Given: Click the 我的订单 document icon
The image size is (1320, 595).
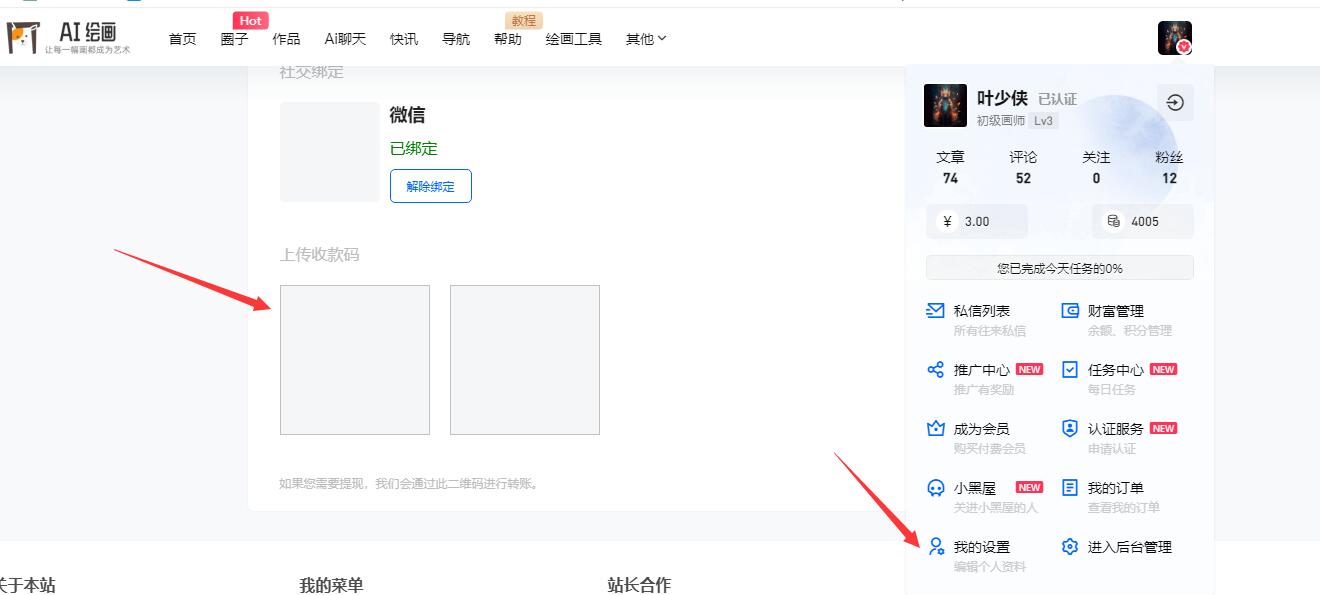Looking at the screenshot, I should point(1070,488).
